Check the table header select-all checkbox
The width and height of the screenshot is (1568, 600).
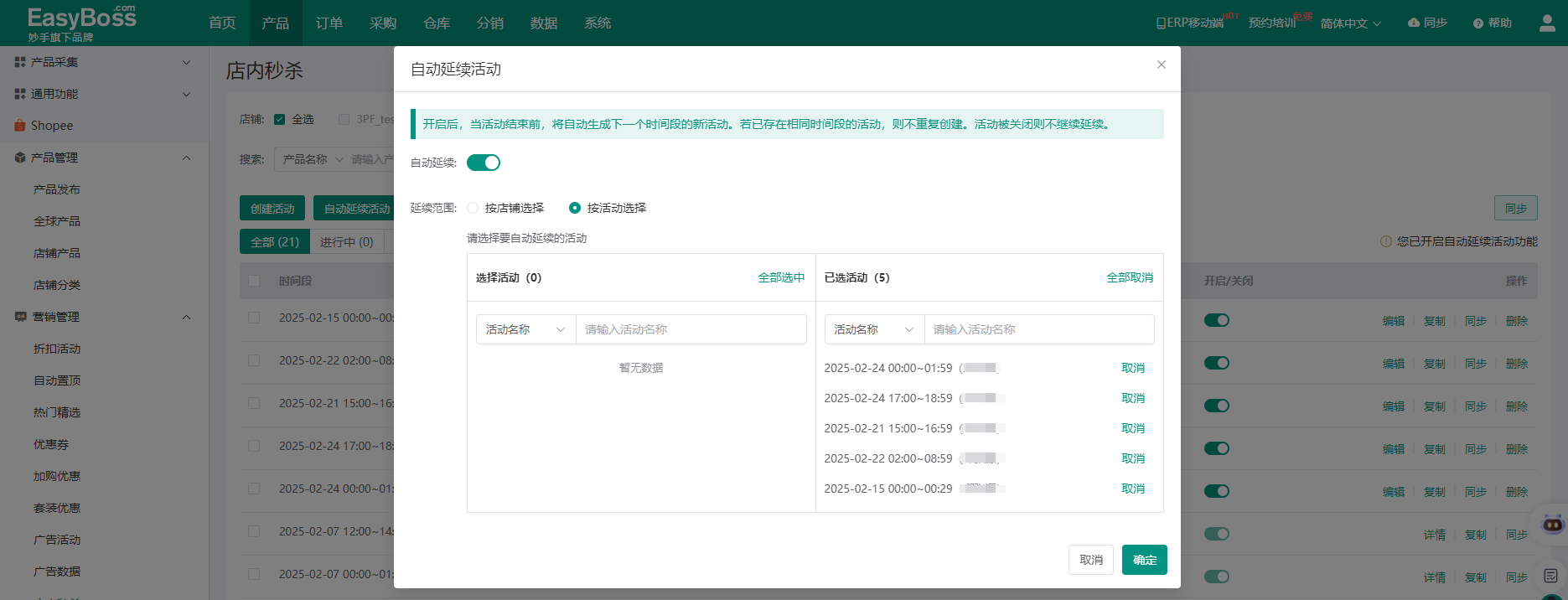click(254, 281)
